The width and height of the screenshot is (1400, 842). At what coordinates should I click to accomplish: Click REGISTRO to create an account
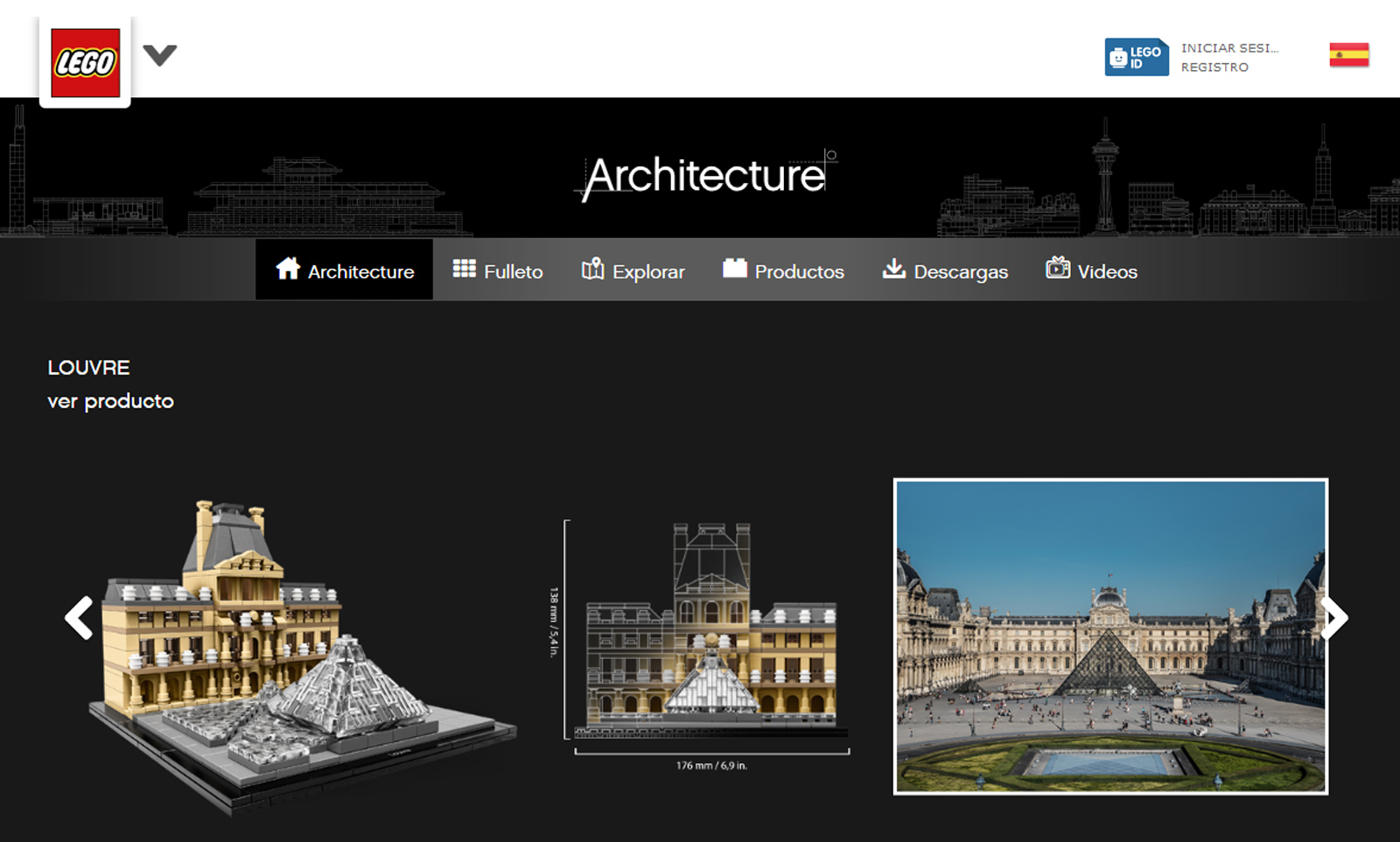(1214, 67)
